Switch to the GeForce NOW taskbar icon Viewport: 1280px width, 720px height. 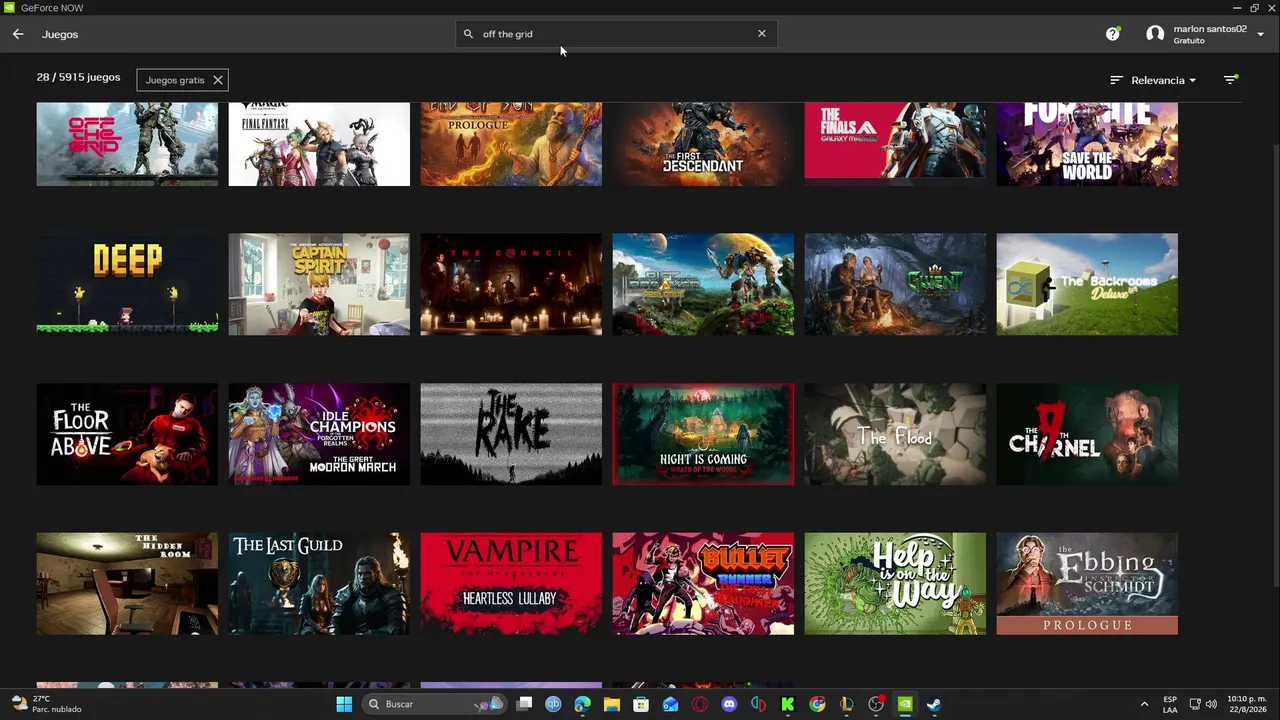(x=905, y=704)
